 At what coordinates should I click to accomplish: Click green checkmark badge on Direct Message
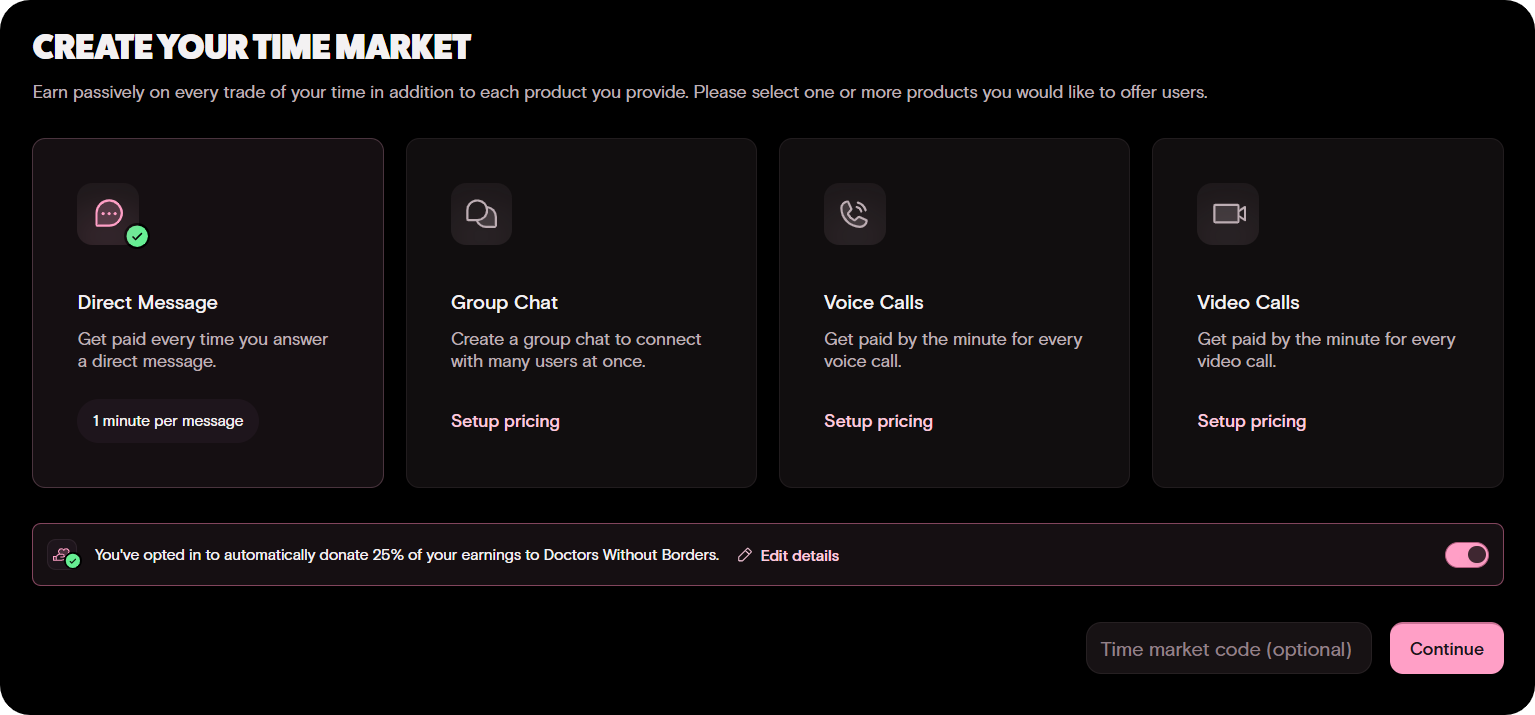(137, 236)
